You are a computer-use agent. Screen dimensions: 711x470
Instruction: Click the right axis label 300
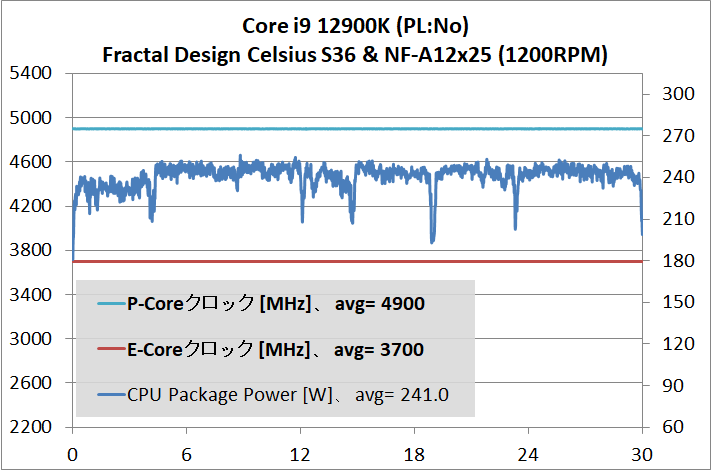678,94
